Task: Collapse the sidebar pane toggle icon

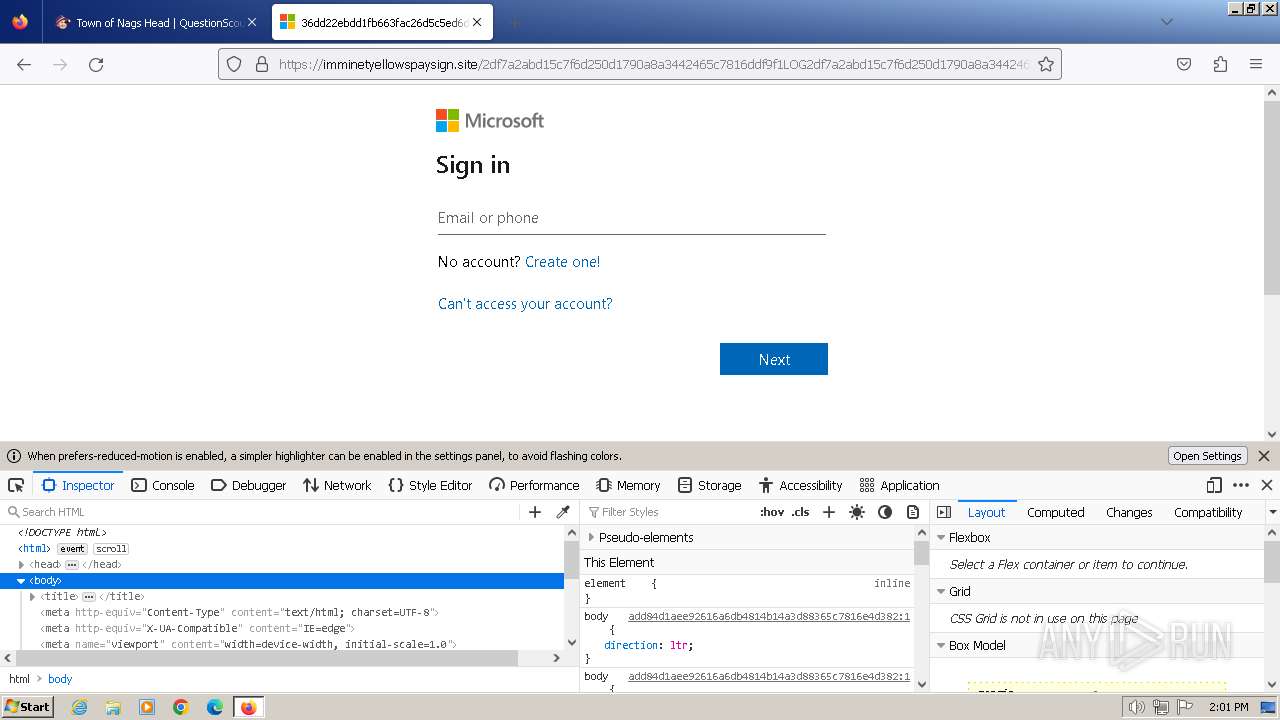Action: (944, 512)
